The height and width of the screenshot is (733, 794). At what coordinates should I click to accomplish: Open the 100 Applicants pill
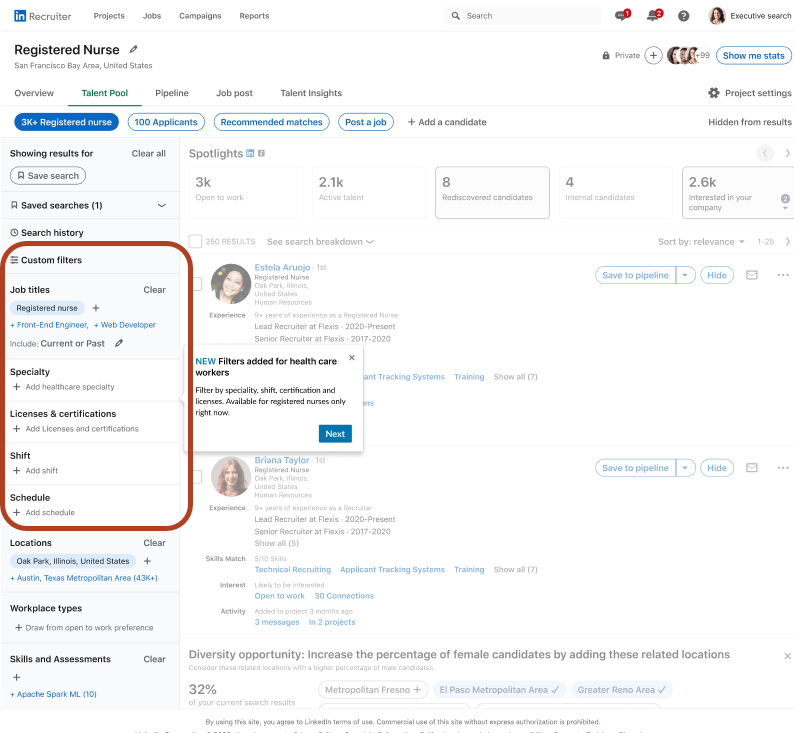(x=166, y=122)
